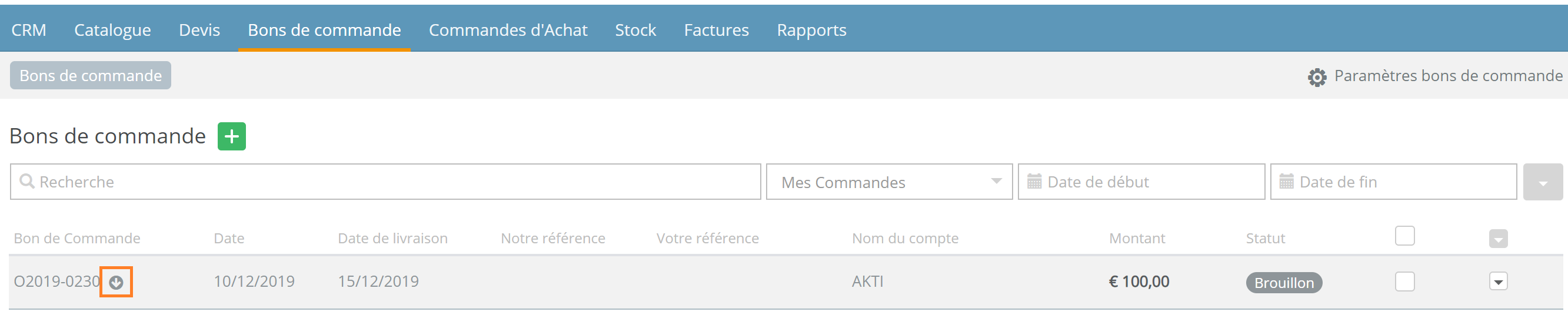Open the row actions dropdown for AKTI order
The image size is (1568, 315).
pos(1498,282)
